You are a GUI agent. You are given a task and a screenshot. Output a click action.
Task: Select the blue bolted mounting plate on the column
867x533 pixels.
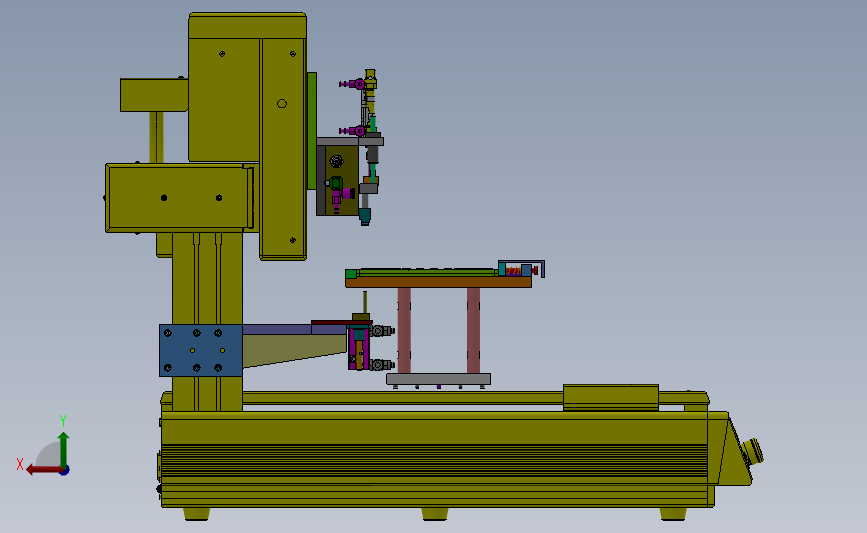[x=201, y=351]
